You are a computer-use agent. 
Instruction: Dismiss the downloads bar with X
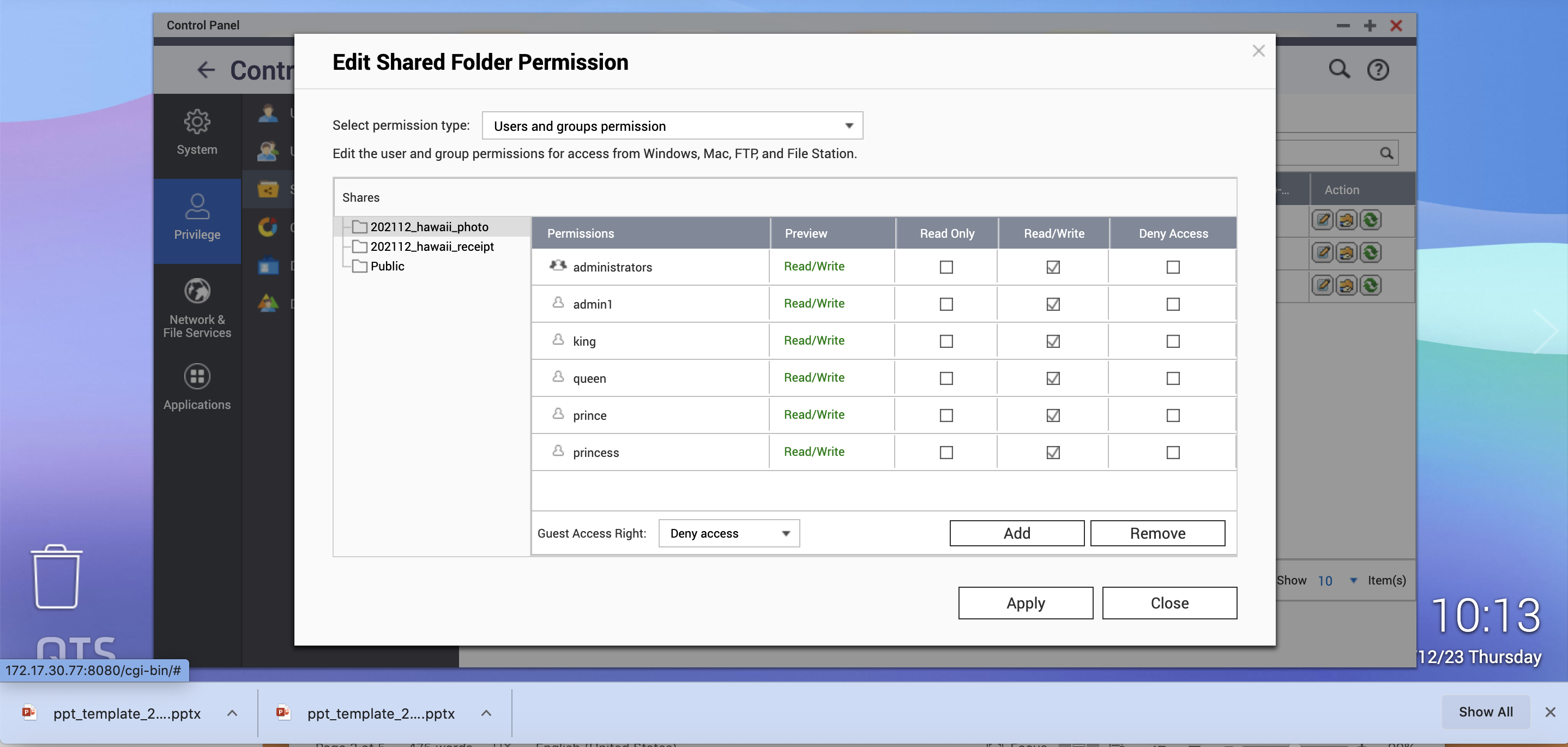tap(1550, 712)
